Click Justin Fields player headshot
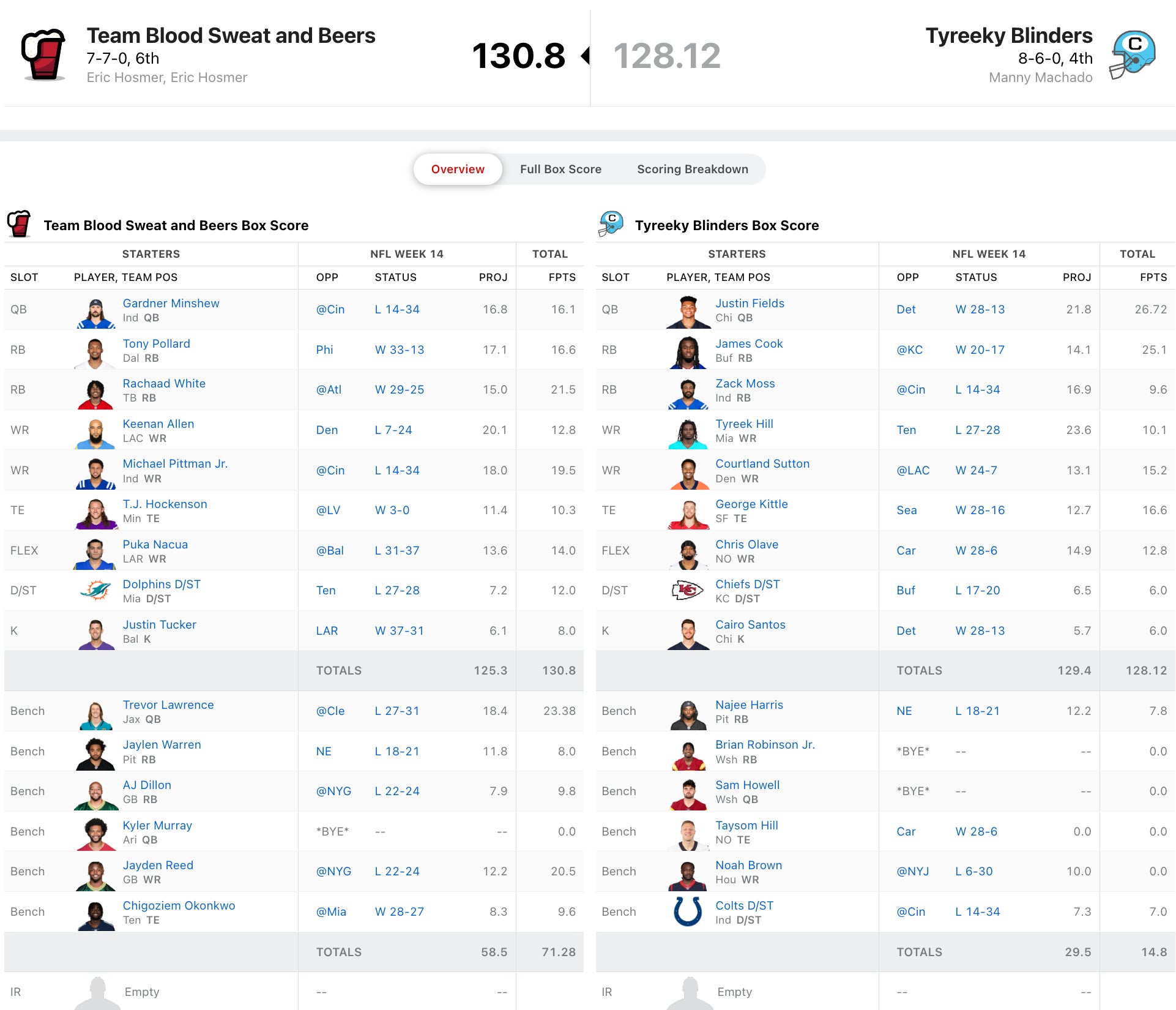The width and height of the screenshot is (1176, 1010). tap(688, 310)
